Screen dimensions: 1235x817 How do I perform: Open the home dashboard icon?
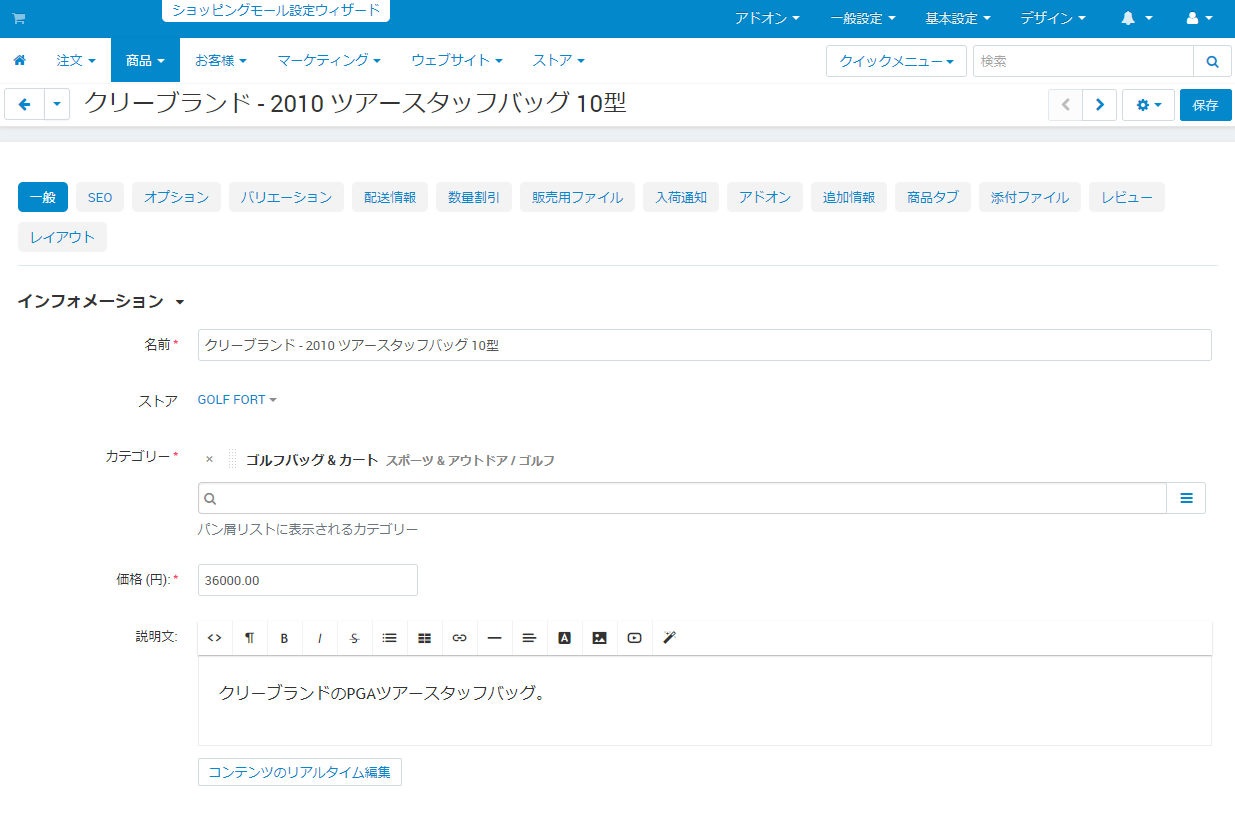tap(19, 61)
